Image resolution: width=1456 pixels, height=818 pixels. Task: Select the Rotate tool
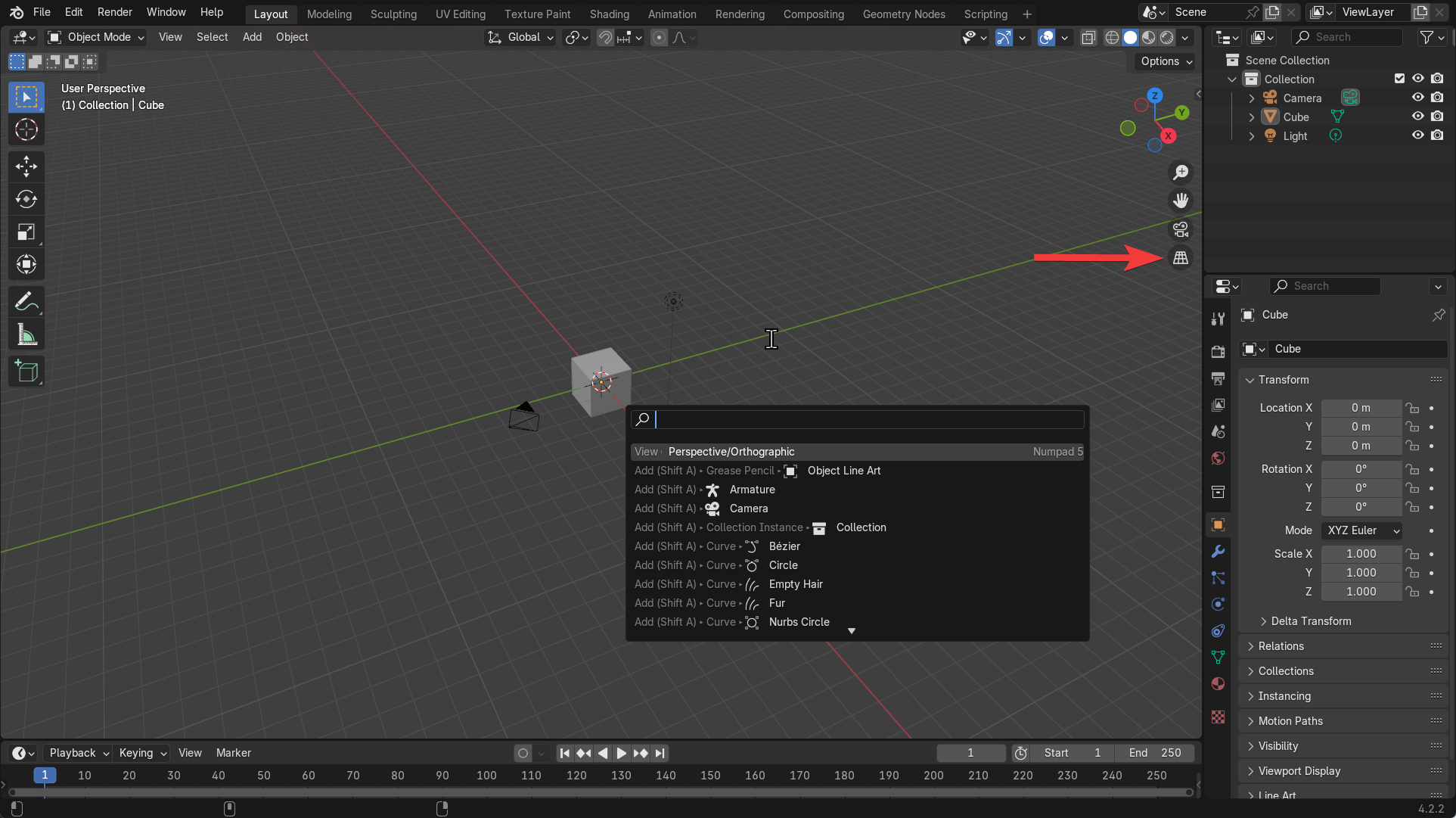(26, 199)
